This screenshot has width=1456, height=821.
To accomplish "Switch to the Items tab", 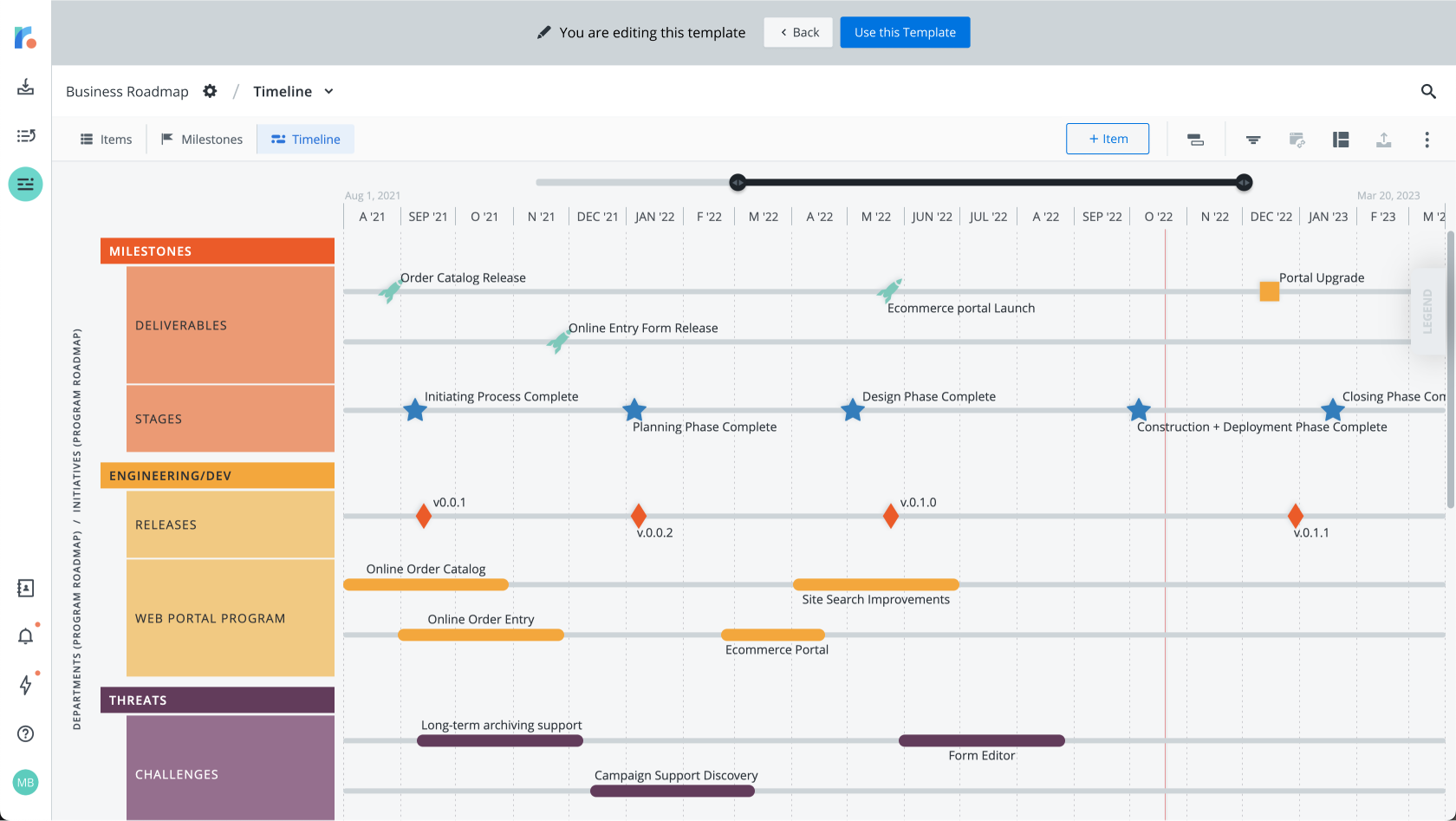I will (106, 140).
